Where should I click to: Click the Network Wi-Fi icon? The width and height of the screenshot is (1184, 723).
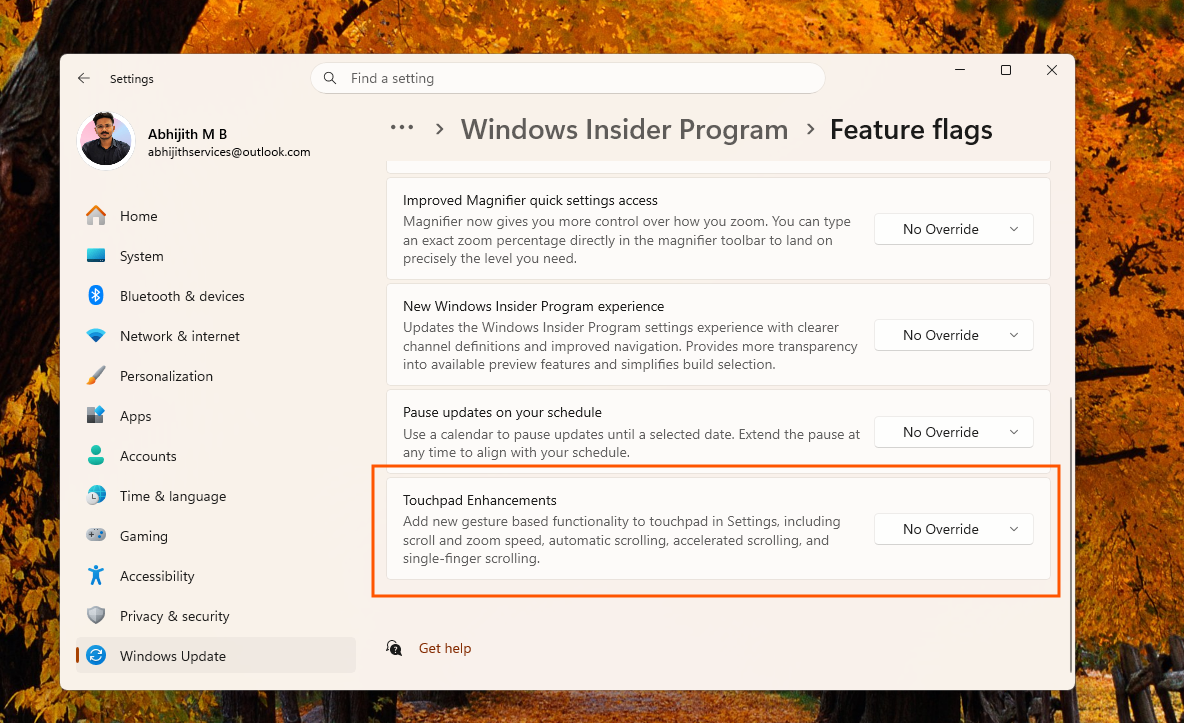[96, 335]
